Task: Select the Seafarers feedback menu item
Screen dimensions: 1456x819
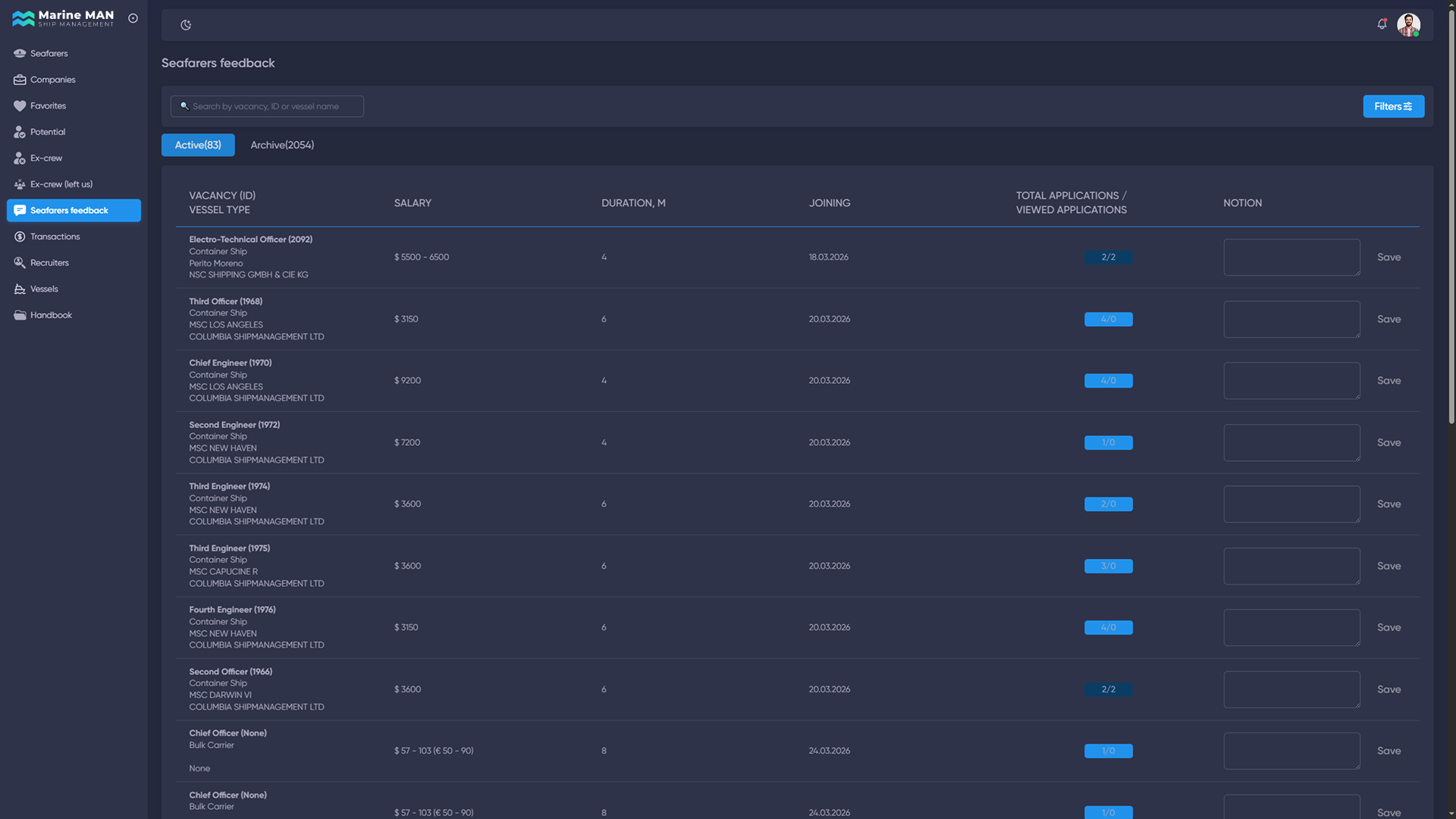Action: (74, 211)
